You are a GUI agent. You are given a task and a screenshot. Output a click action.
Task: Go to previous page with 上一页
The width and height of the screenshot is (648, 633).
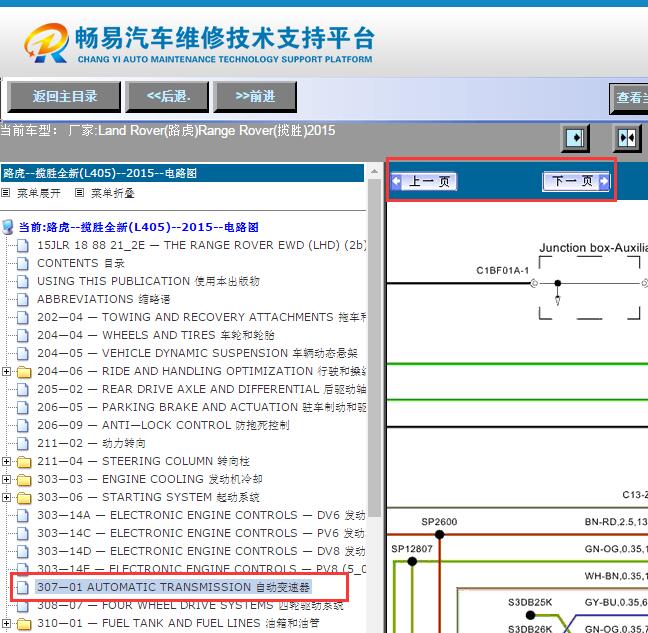coord(424,181)
